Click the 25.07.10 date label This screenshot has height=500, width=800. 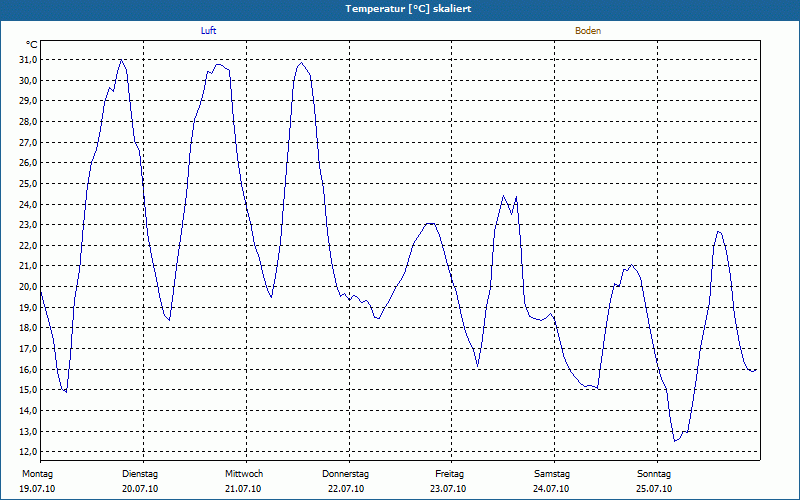(654, 489)
